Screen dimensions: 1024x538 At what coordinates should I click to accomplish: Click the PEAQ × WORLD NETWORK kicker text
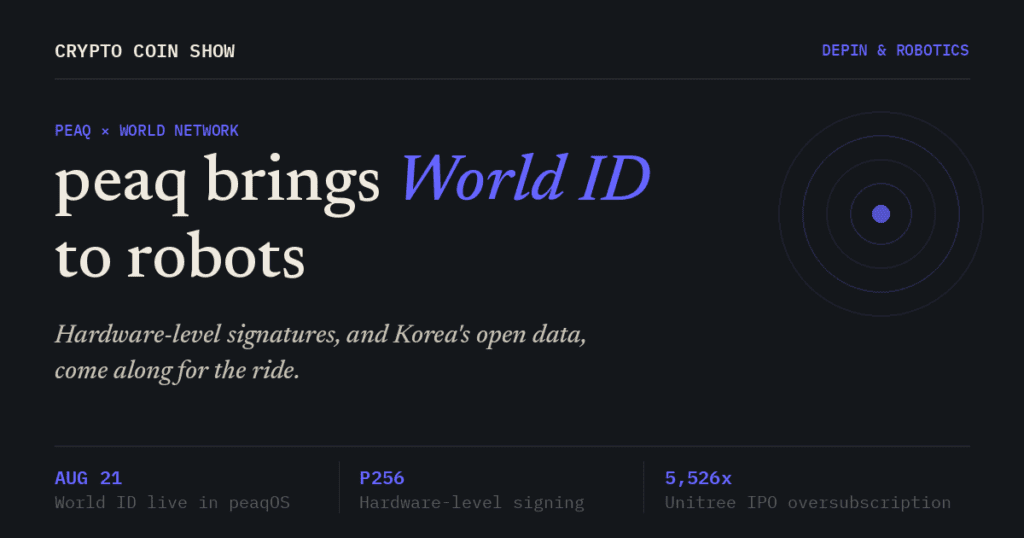pos(146,131)
